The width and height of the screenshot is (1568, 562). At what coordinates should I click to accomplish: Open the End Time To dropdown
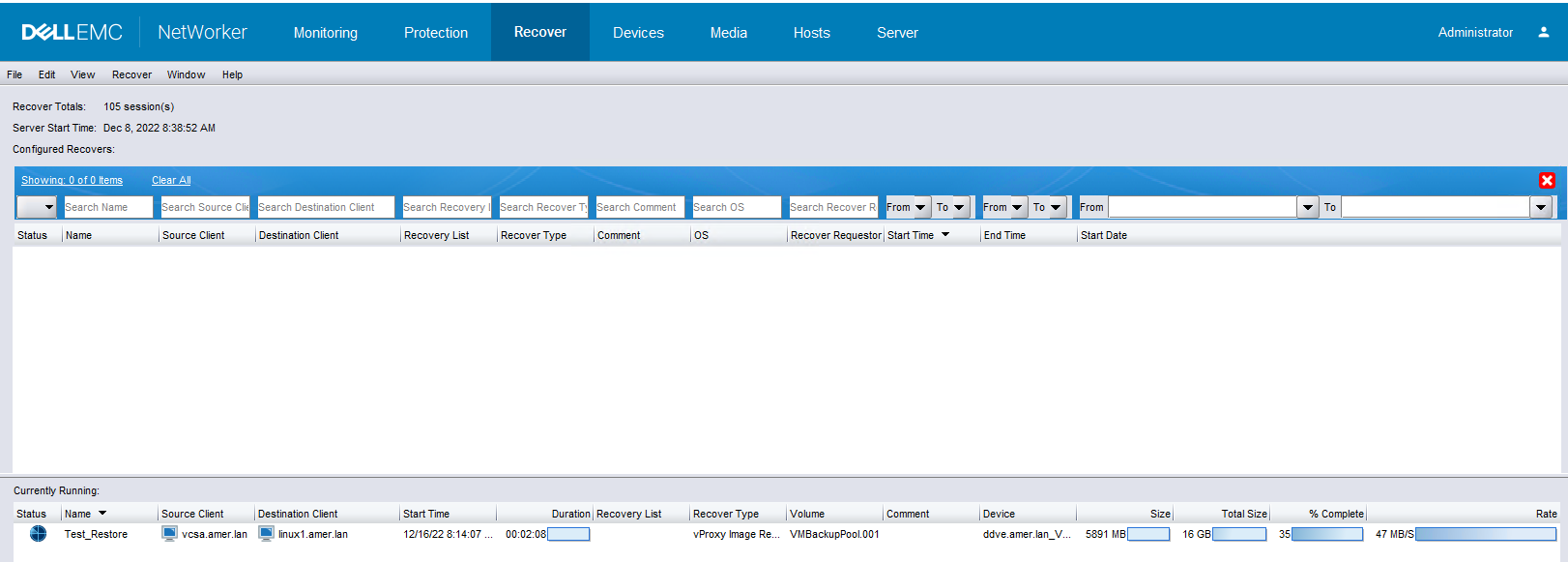[x=1056, y=207]
